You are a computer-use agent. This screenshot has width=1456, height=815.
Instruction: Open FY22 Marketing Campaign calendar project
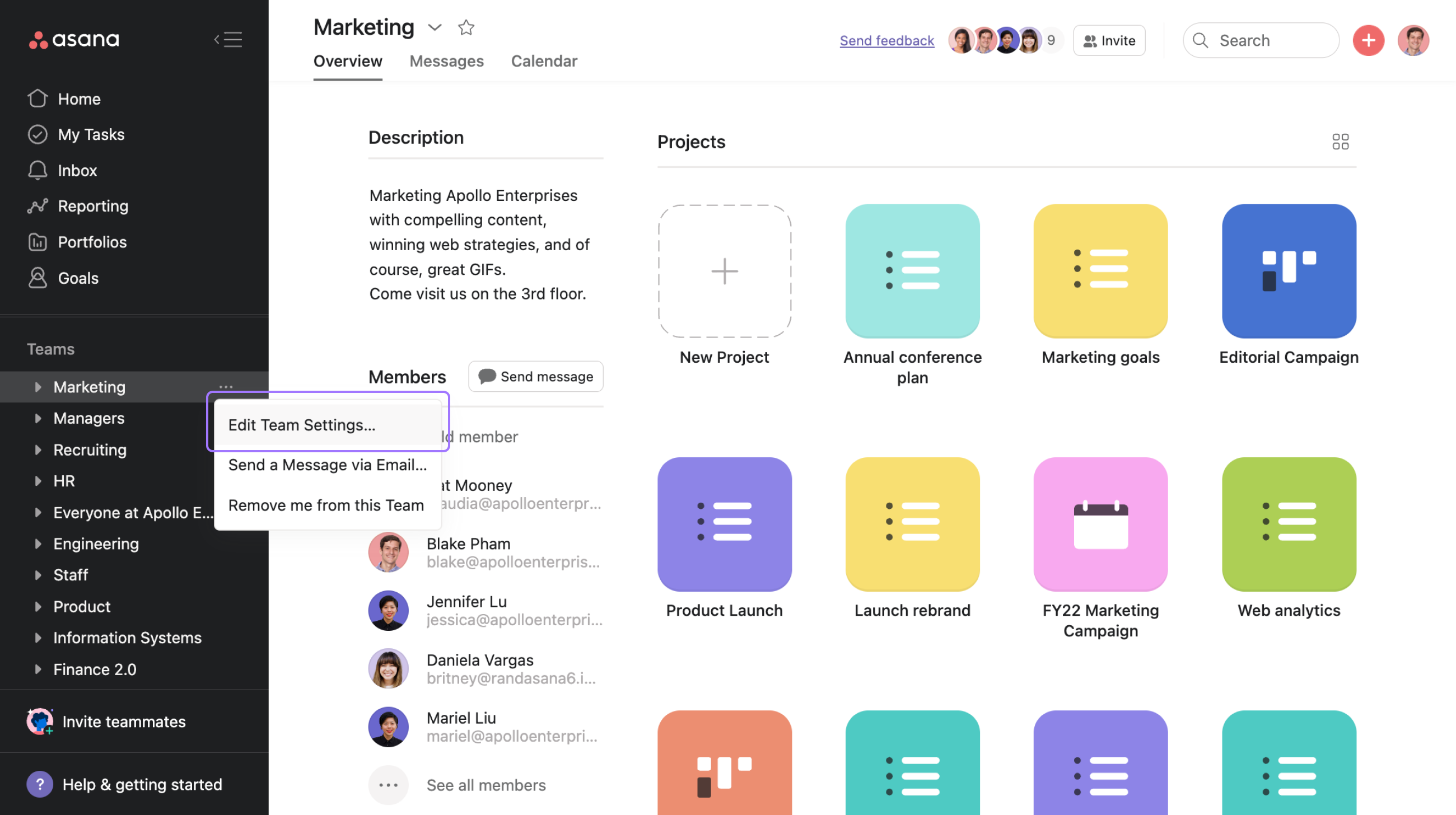point(1100,524)
